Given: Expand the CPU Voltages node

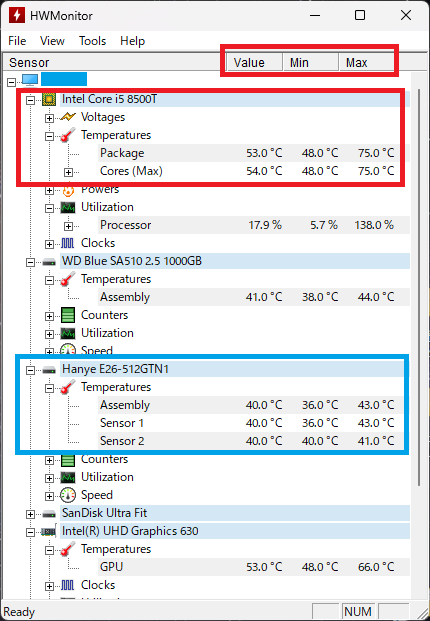Looking at the screenshot, I should pos(49,118).
